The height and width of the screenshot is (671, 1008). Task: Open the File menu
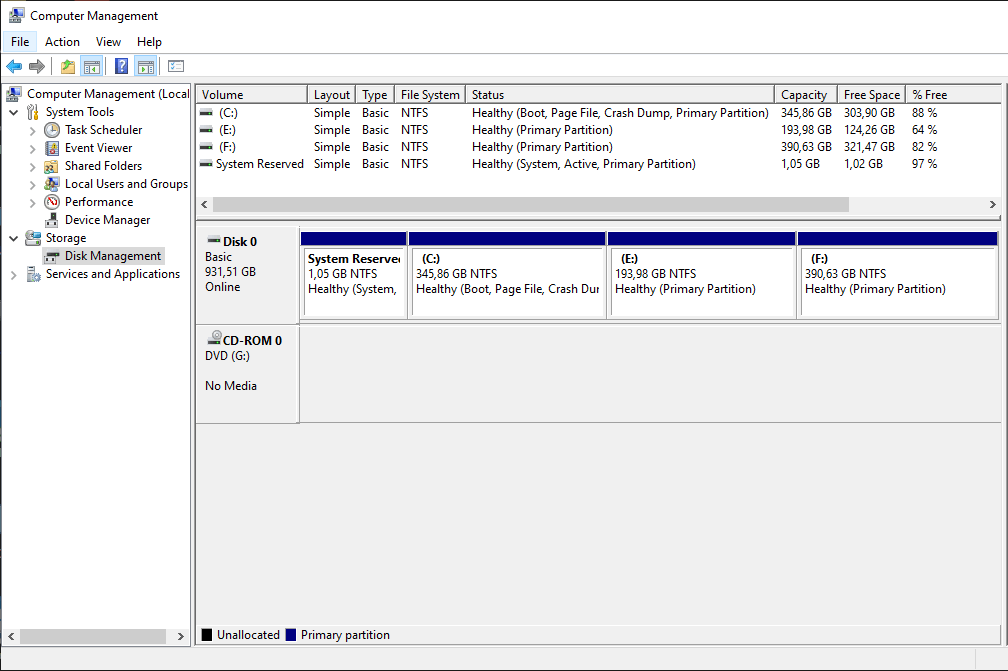20,42
